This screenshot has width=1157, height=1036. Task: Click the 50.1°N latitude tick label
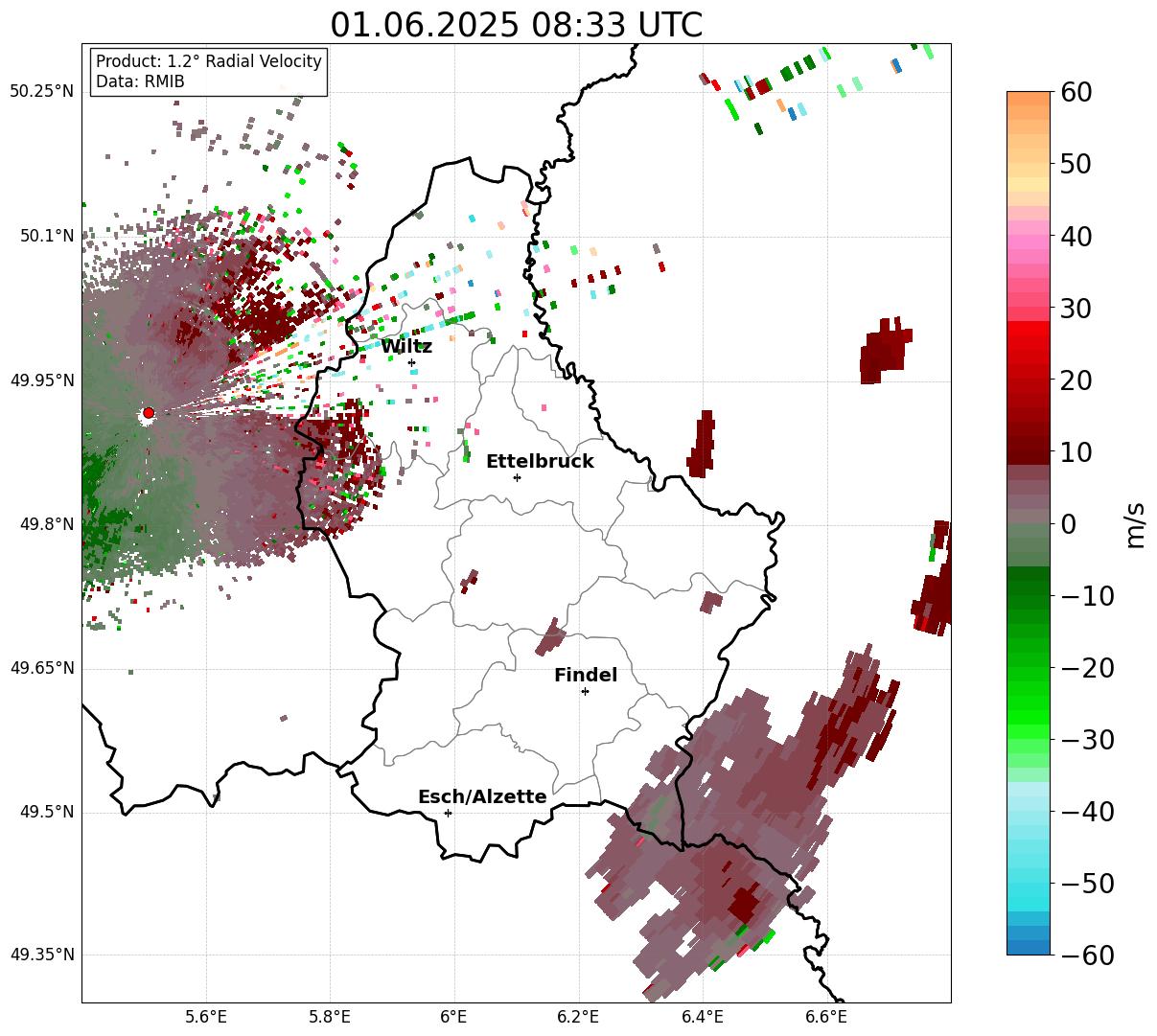click(x=46, y=236)
